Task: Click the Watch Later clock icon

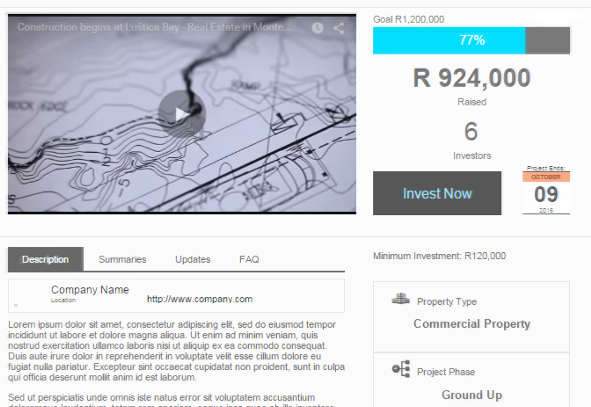Action: click(x=317, y=28)
